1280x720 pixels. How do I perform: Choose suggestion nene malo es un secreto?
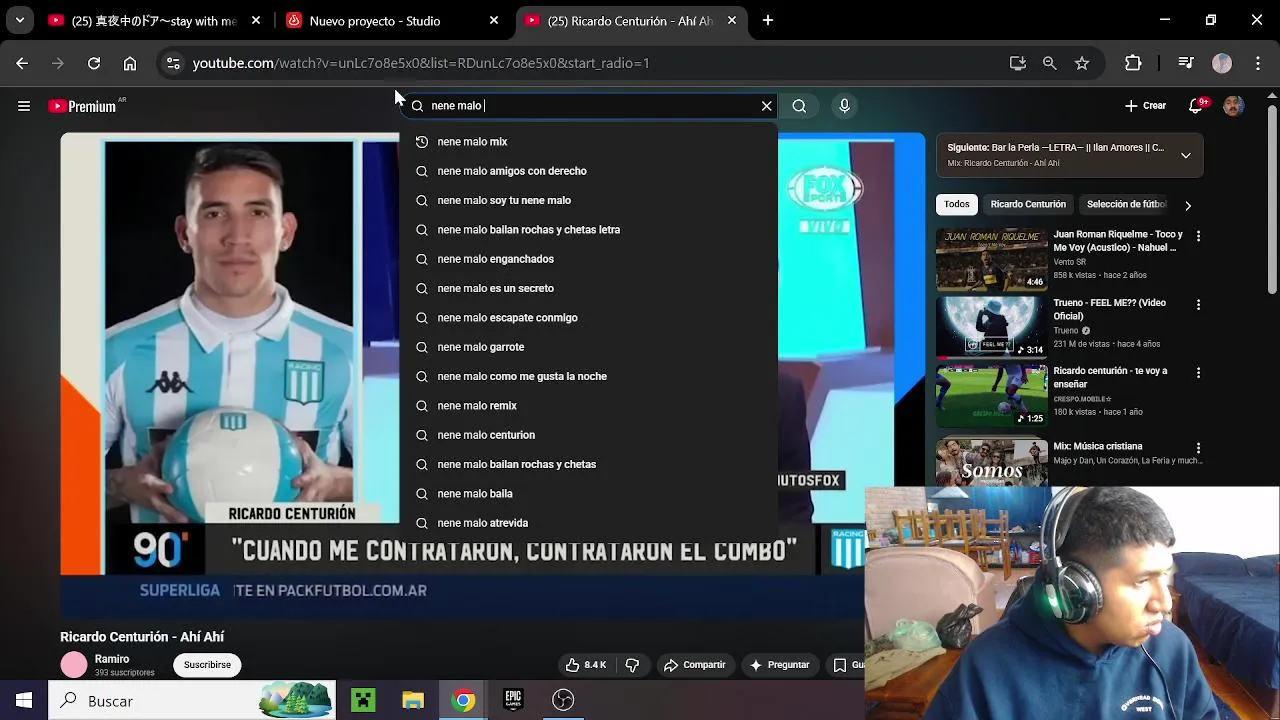(x=588, y=288)
